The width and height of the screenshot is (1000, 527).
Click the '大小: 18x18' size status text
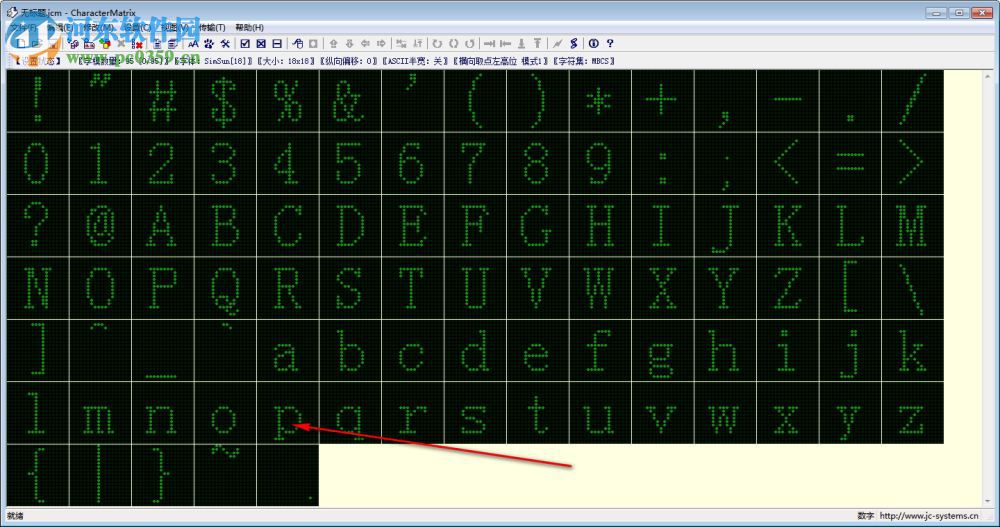click(287, 61)
